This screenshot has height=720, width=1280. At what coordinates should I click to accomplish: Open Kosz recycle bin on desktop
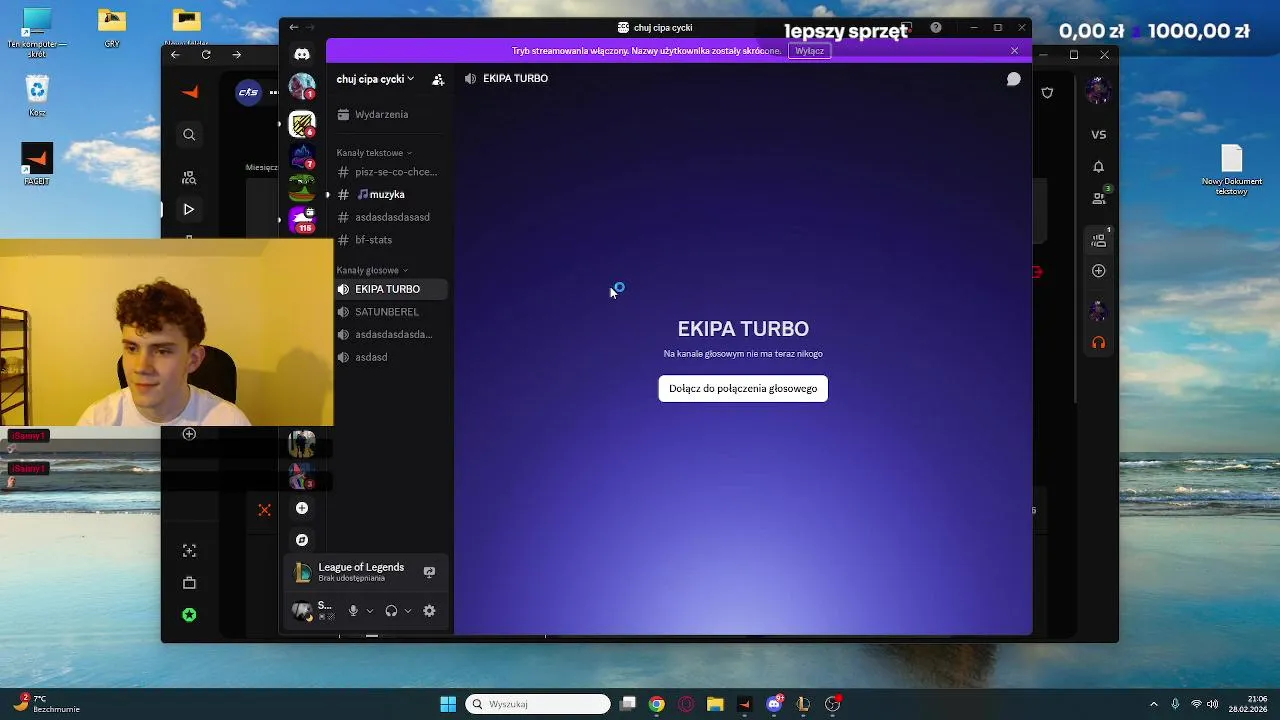pyautogui.click(x=37, y=96)
